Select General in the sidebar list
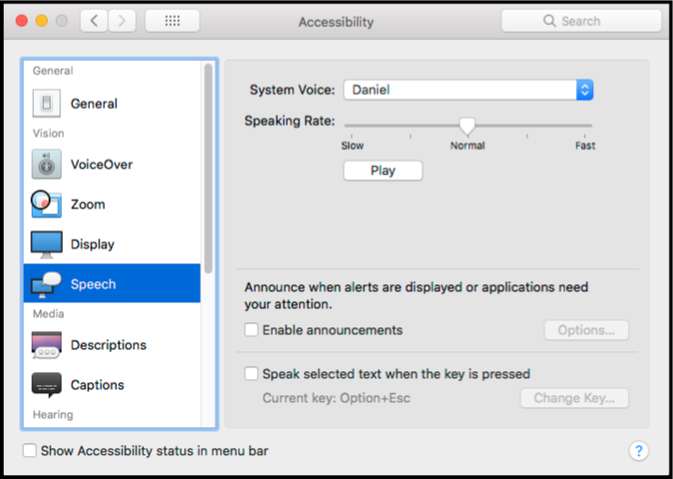This screenshot has width=673, height=479. (x=112, y=103)
